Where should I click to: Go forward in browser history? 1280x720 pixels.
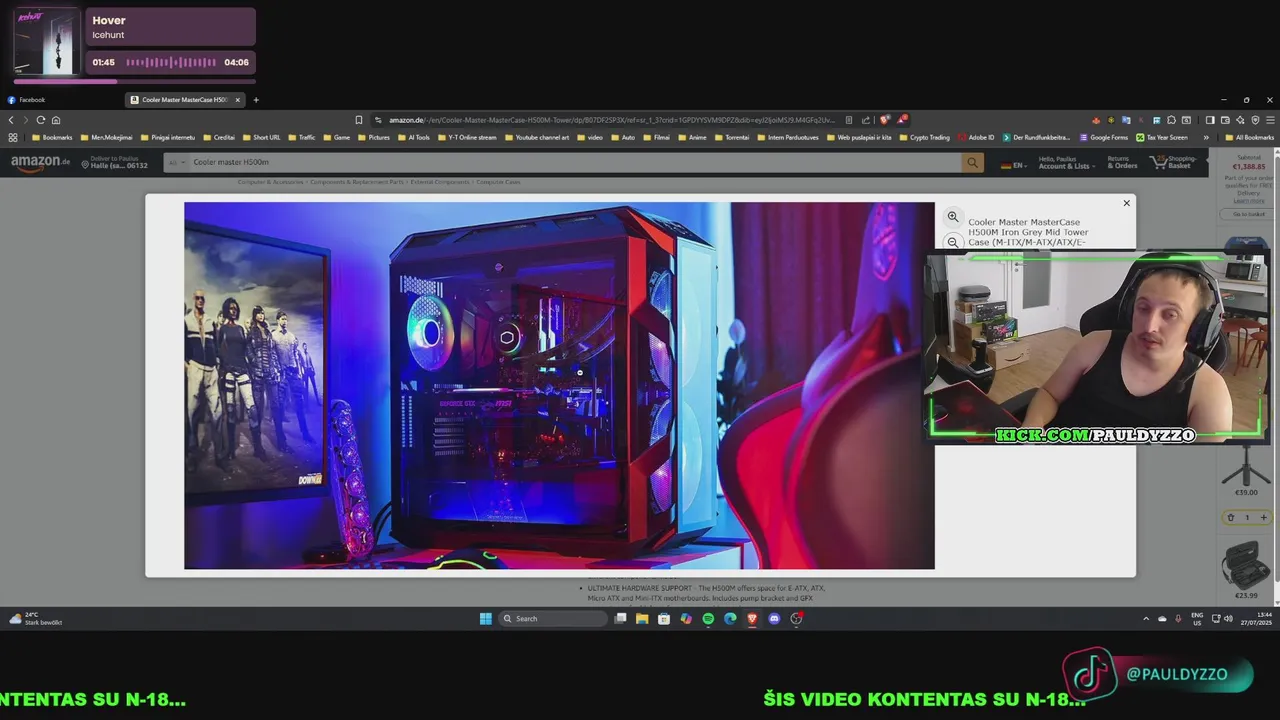point(26,120)
